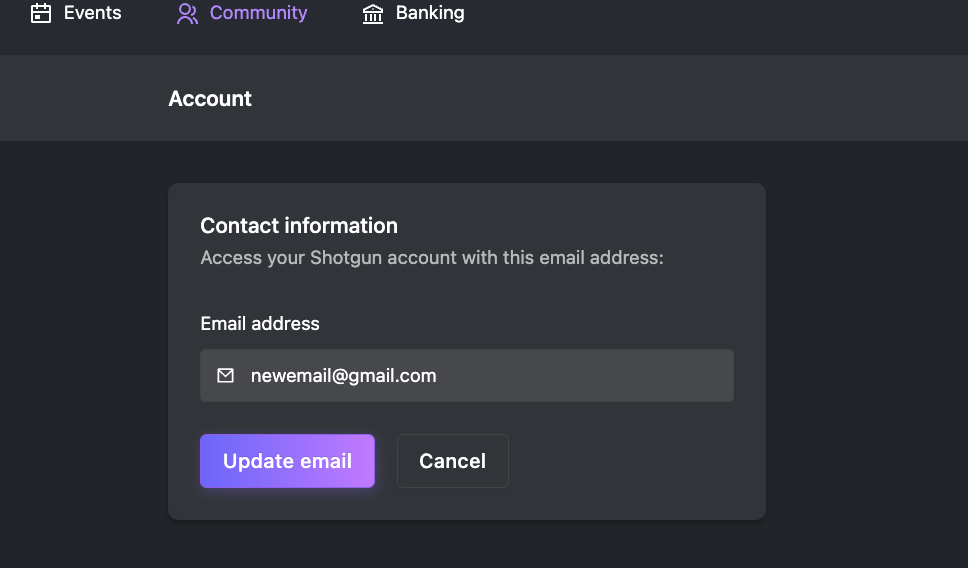Open the Events navigation label
The image size is (968, 568).
point(93,13)
